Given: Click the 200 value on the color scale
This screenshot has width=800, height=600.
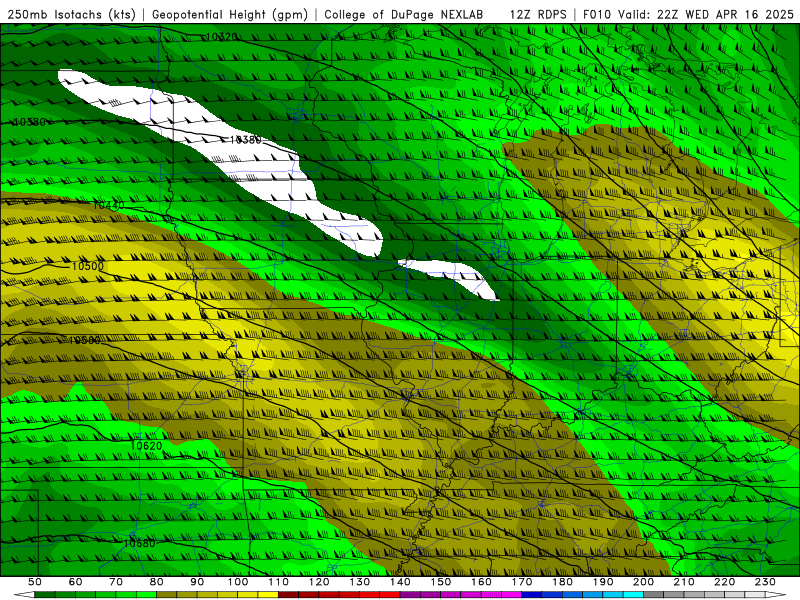Looking at the screenshot, I should click(643, 582).
